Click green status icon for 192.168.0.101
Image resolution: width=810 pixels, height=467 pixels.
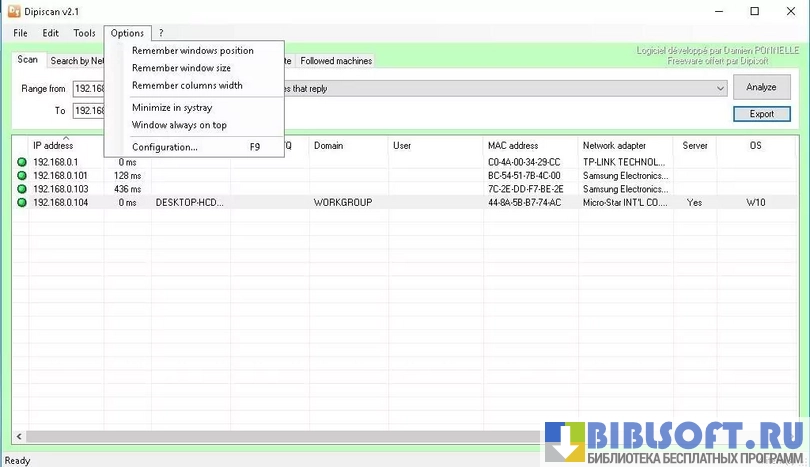click(21, 176)
